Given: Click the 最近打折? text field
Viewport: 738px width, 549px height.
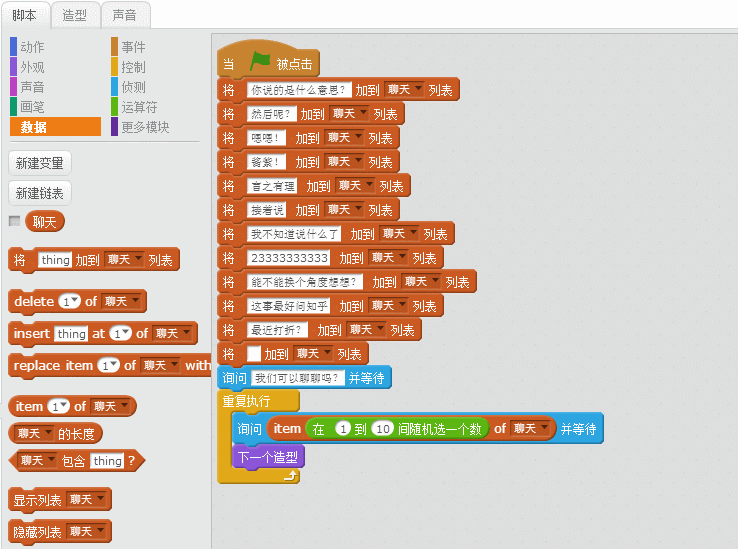Looking at the screenshot, I should point(277,330).
